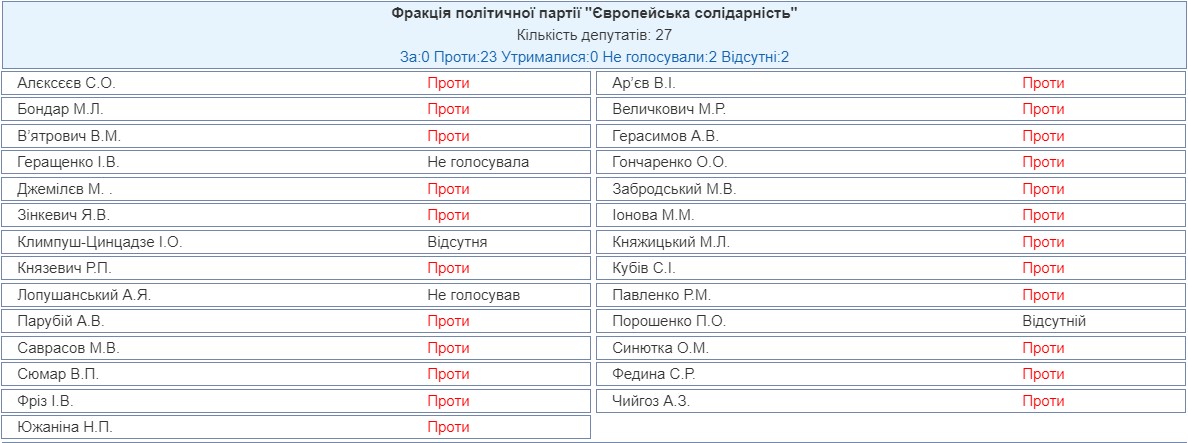Viewport: 1188px width, 443px height.
Task: Select the Геращенко І.В. row
Action: pyautogui.click(x=295, y=162)
